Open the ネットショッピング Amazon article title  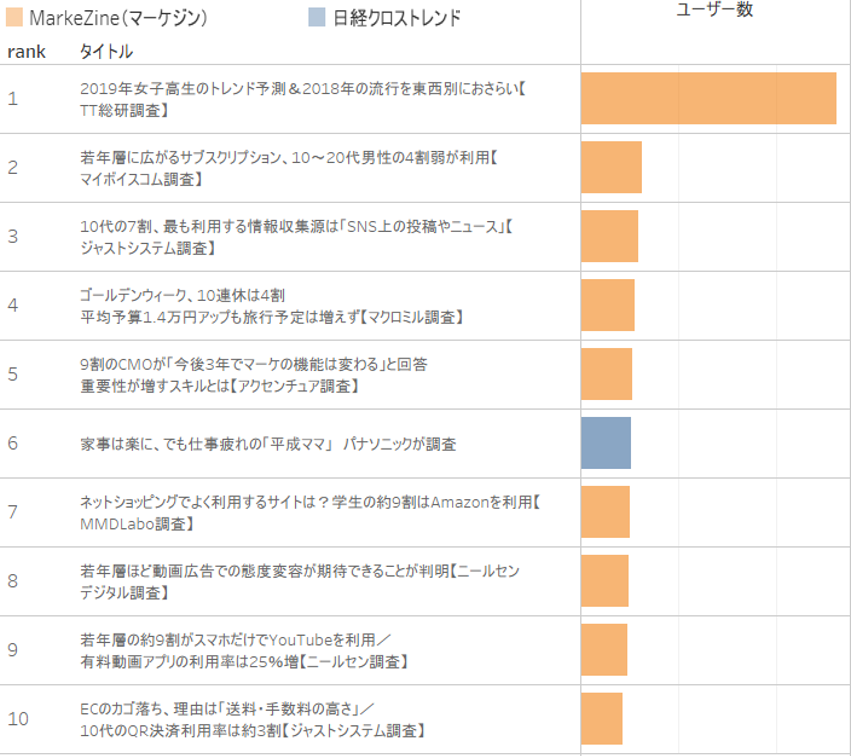[310, 512]
